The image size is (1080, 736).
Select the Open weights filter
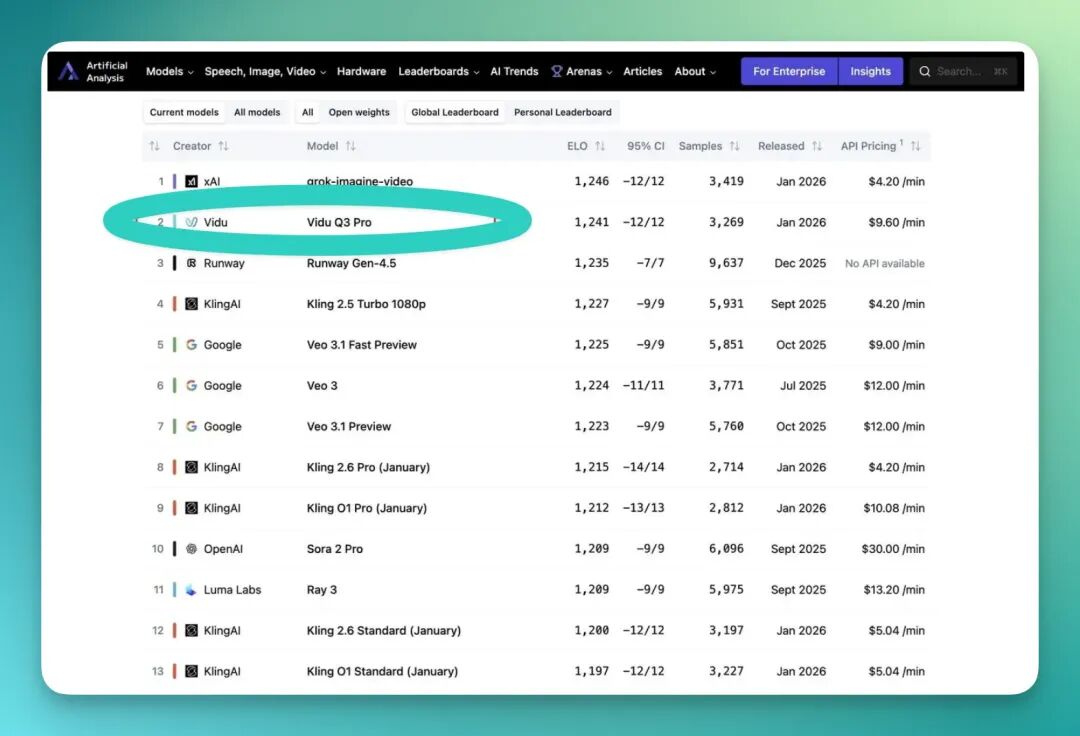pos(359,112)
